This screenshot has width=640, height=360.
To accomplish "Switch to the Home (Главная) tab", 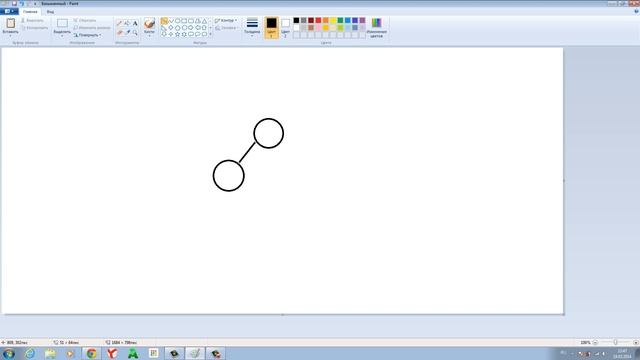I will [30, 12].
